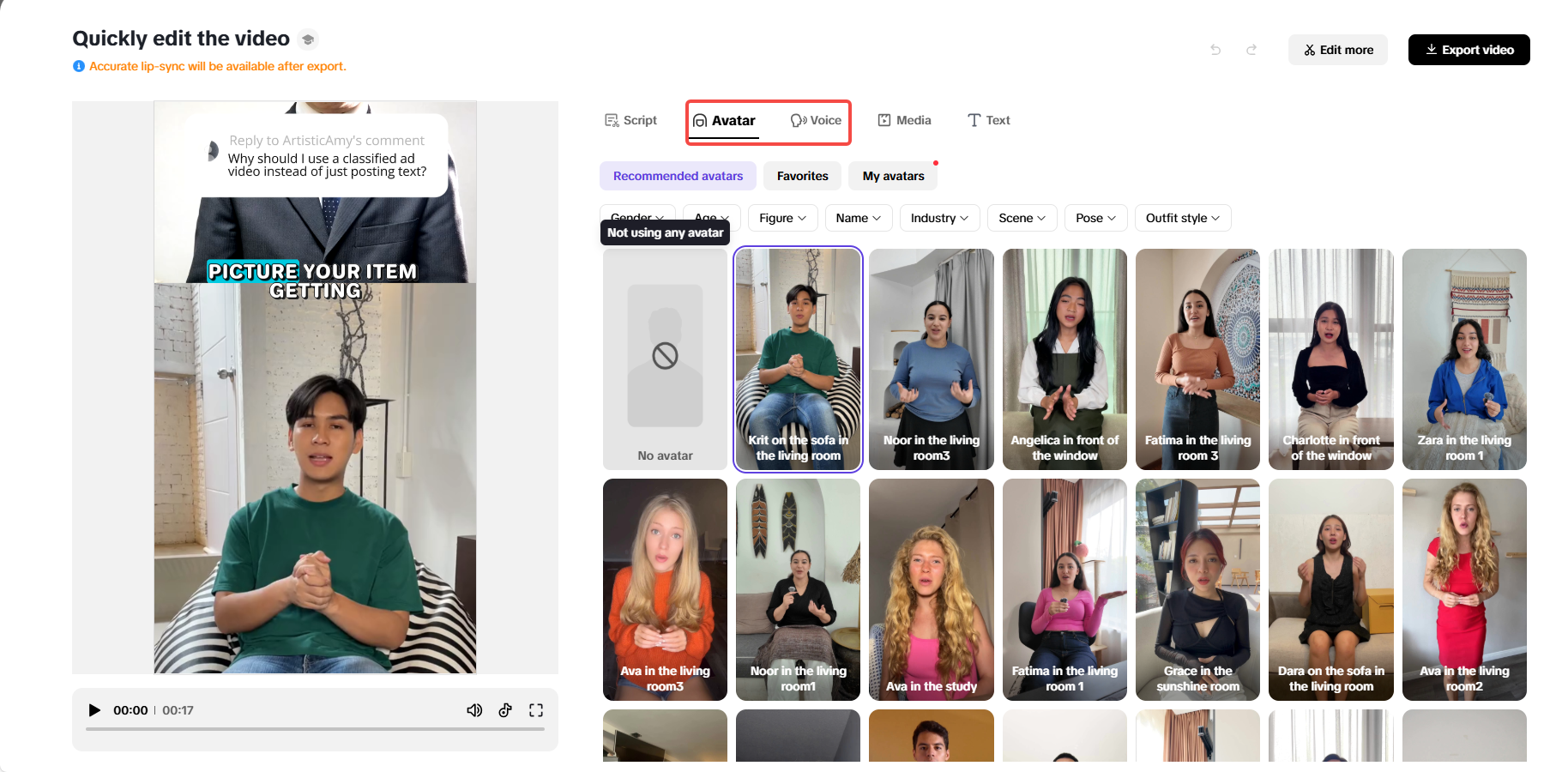Screen dimensions: 1568x772
Task: Select Dara on the sofa avatar
Action: point(1331,590)
